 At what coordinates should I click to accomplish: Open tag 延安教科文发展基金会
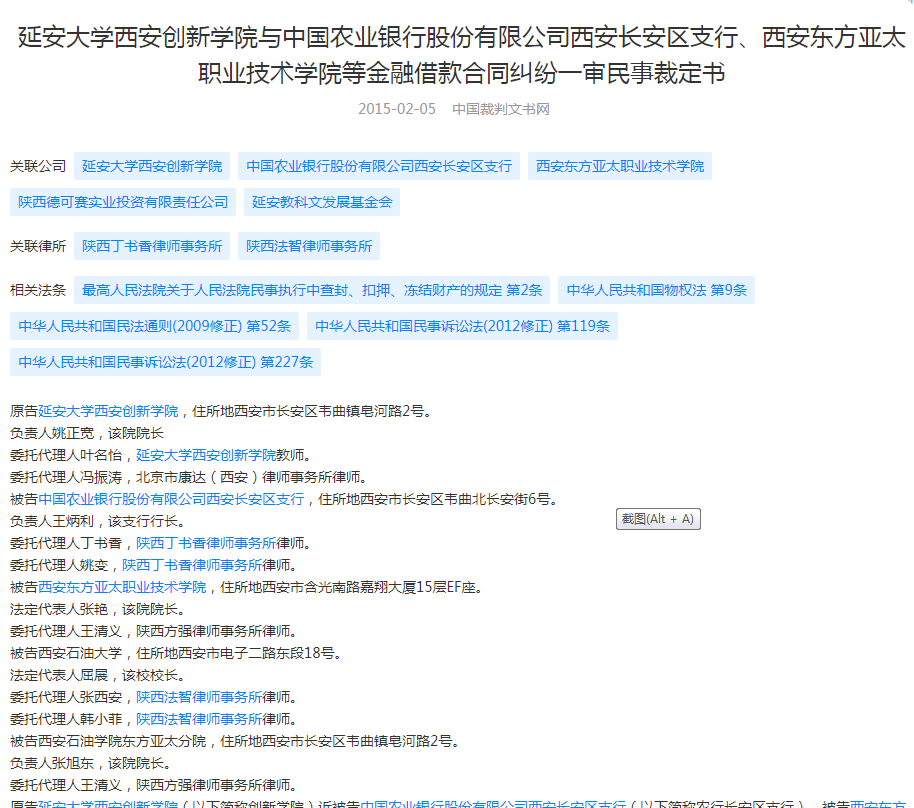coord(322,202)
